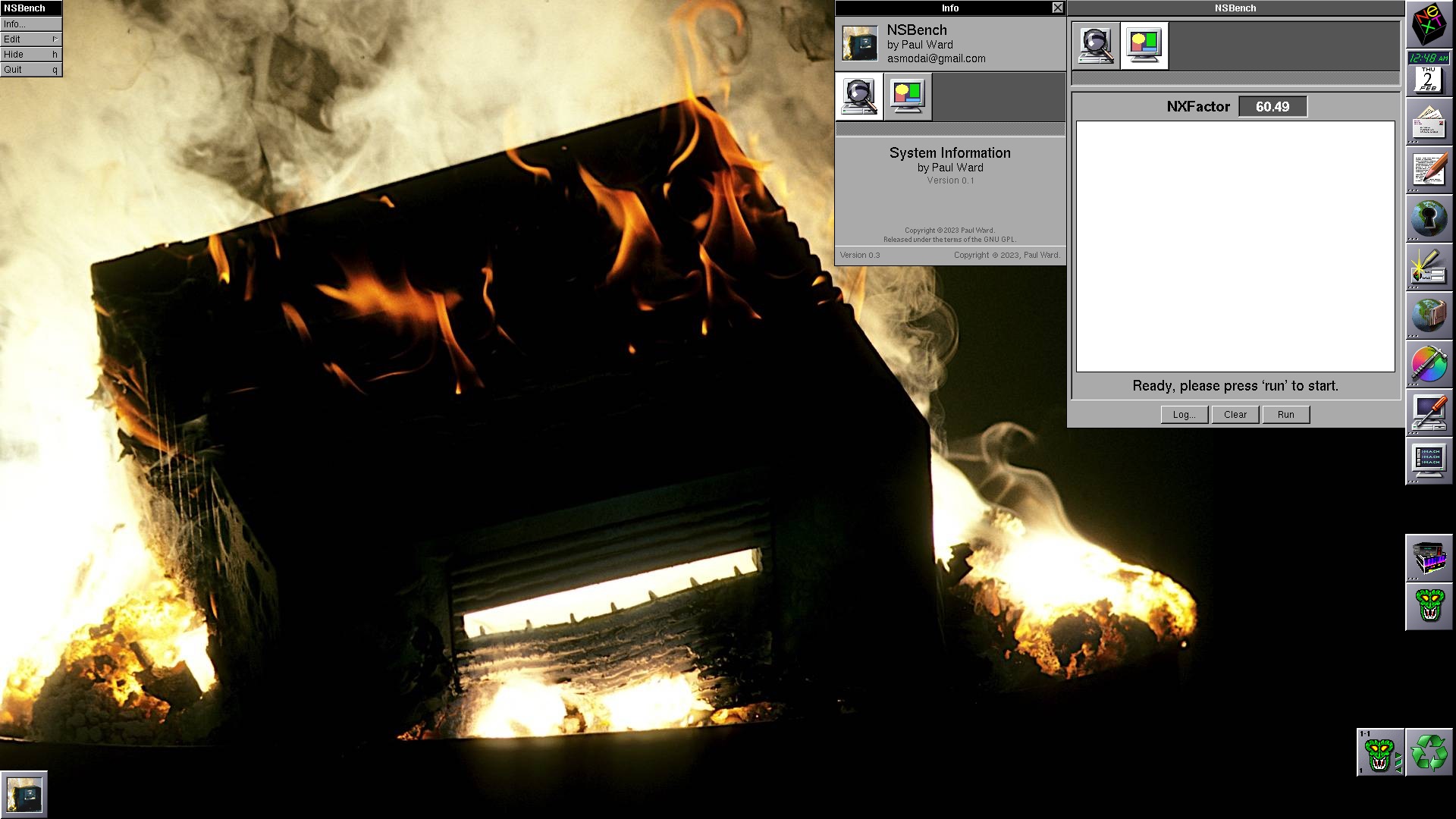Select Quit in the NSBench menu
Screen dimensions: 1456x819
[30, 70]
